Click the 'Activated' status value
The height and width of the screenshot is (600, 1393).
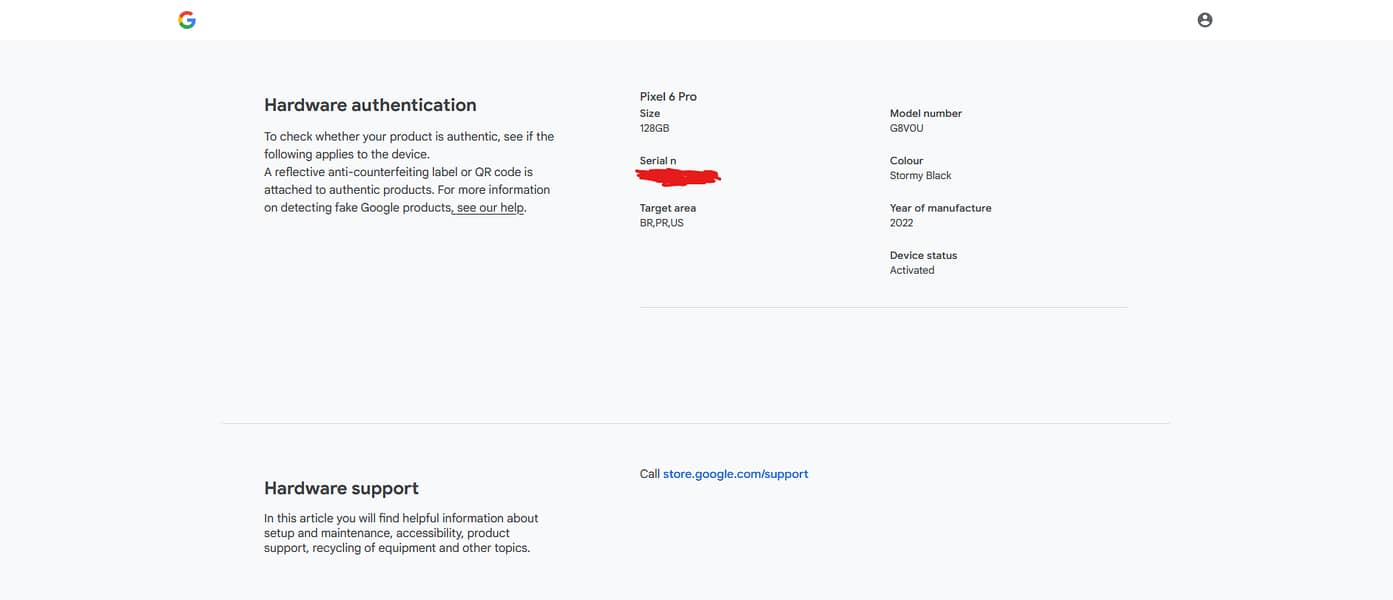coord(912,270)
